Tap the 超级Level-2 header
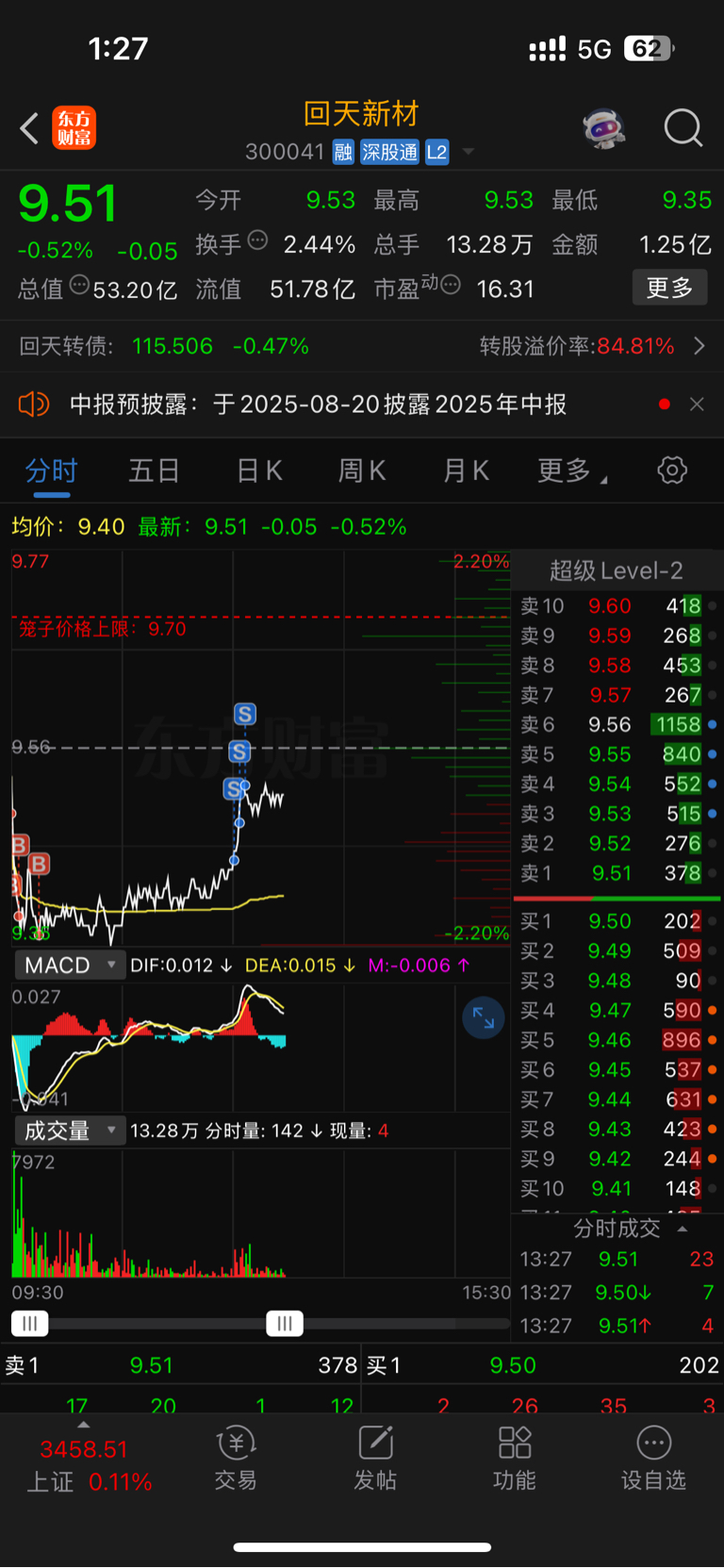724x1568 pixels. click(616, 570)
